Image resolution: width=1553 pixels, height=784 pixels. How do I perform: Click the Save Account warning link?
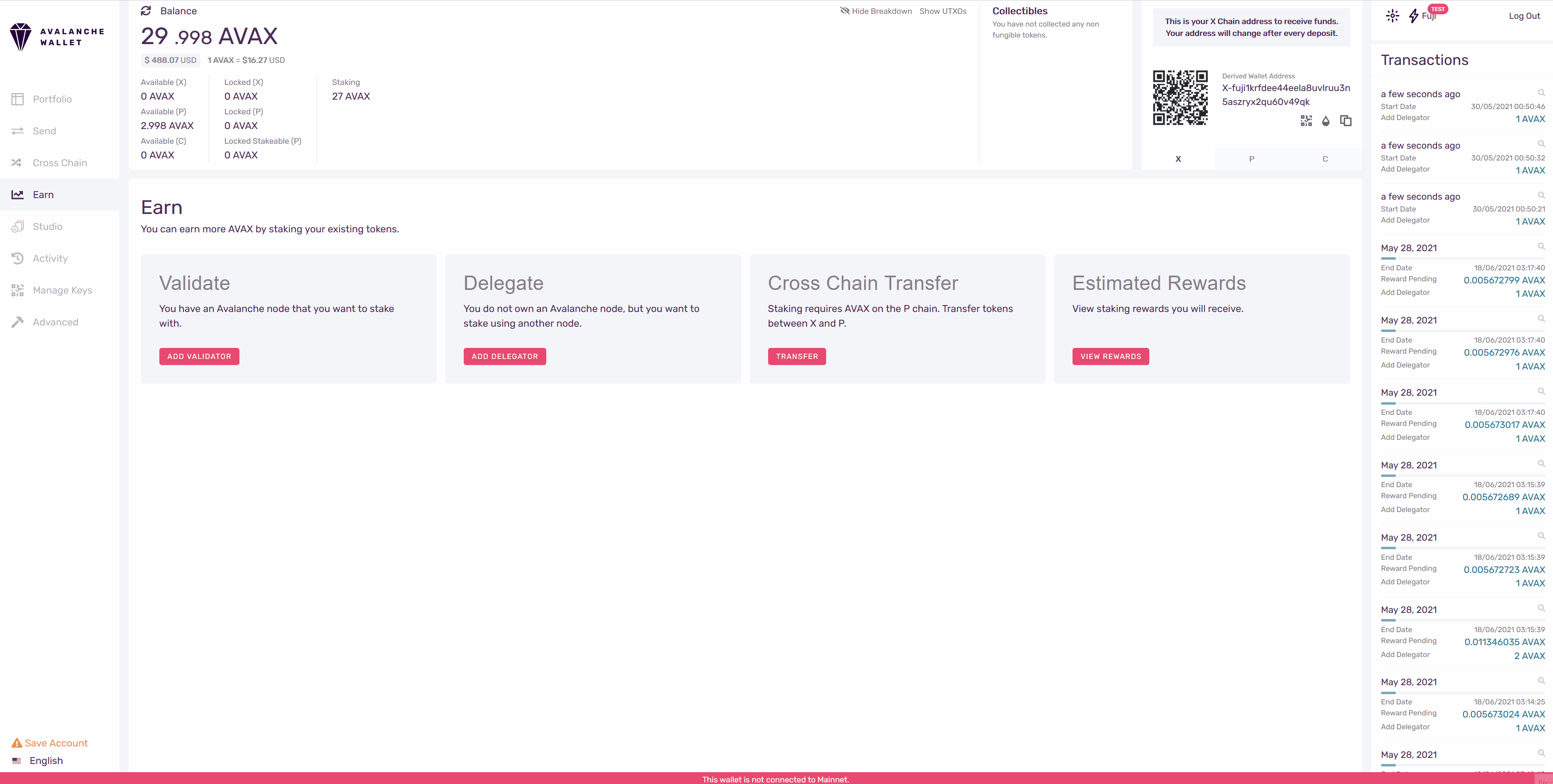pos(49,743)
